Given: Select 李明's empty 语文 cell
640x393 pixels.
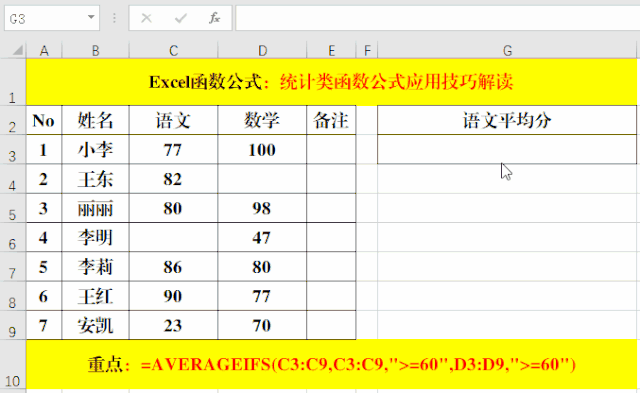Looking at the screenshot, I should (173, 238).
